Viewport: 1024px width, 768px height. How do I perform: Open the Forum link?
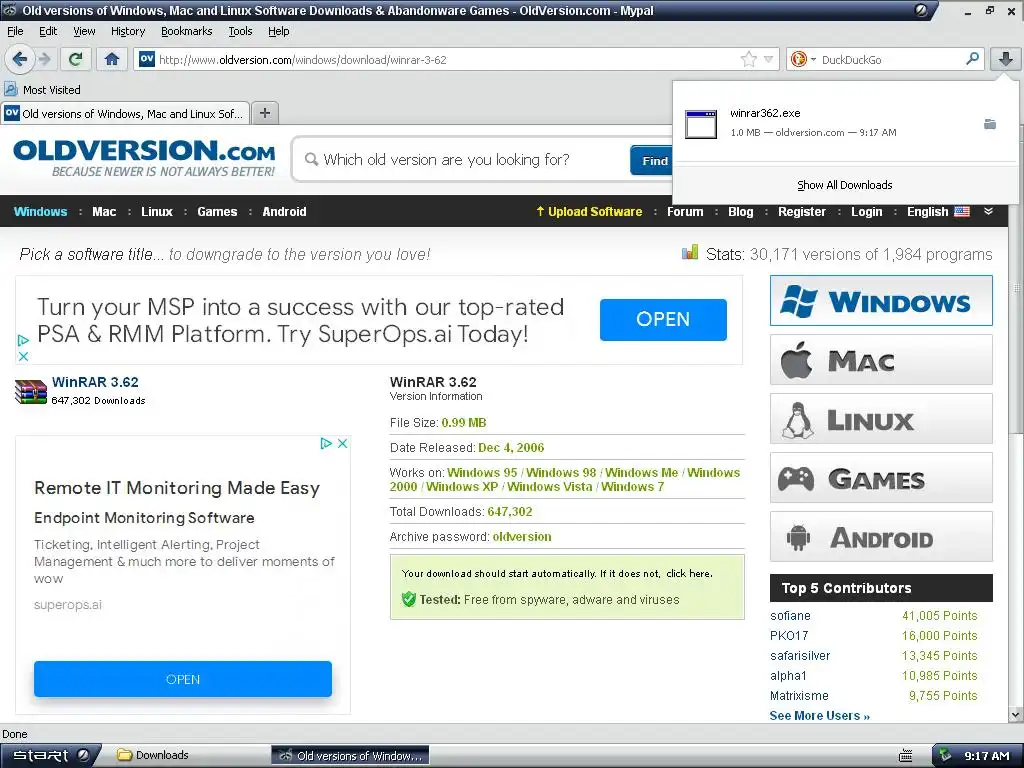(x=685, y=212)
